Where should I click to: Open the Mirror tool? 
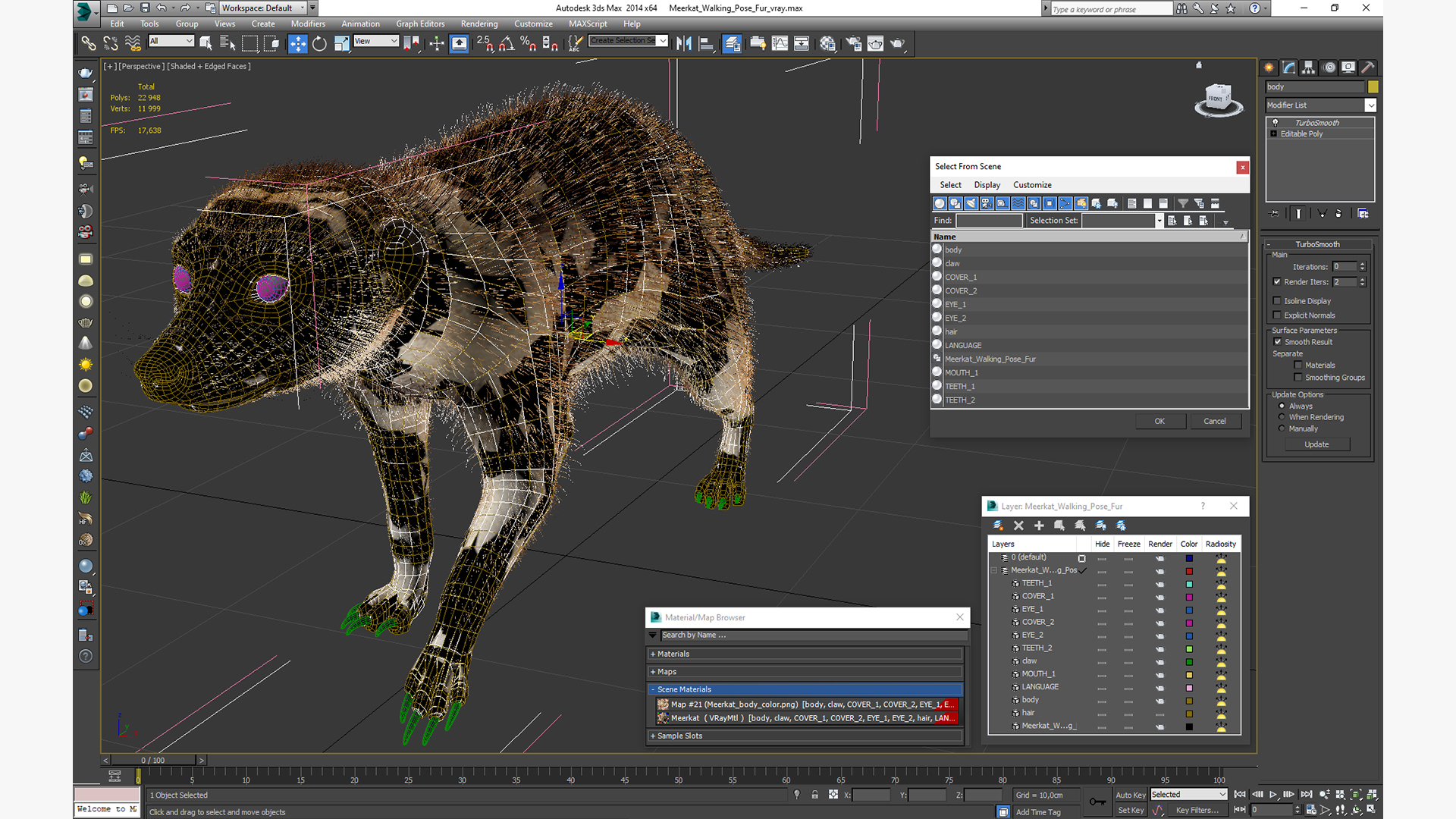tap(683, 44)
